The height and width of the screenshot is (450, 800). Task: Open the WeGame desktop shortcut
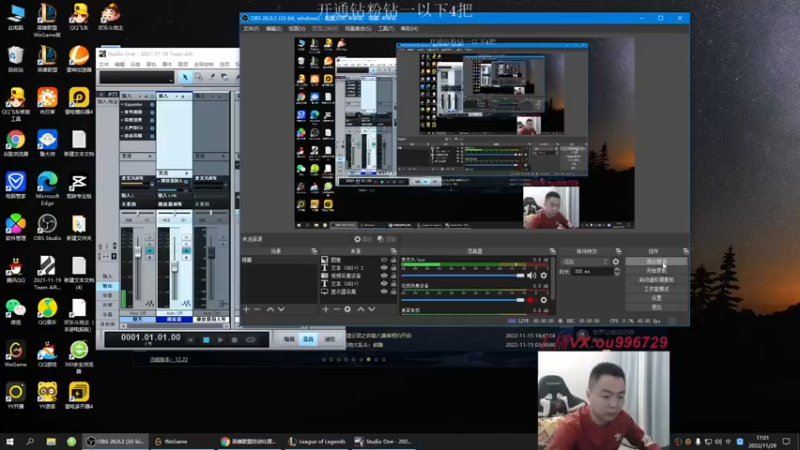tap(16, 354)
